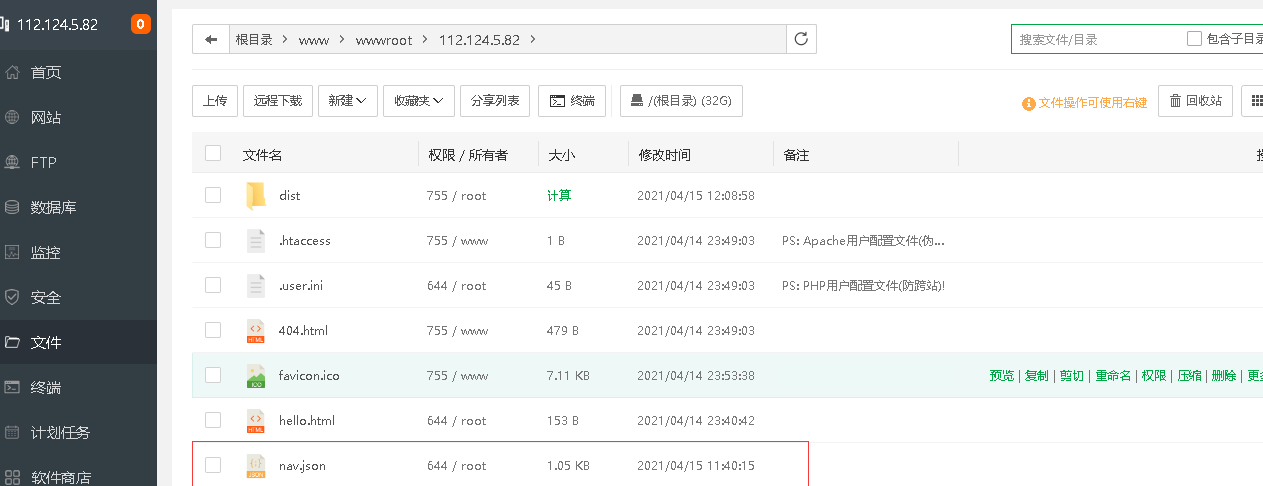Sort by 大小 column header

561,155
